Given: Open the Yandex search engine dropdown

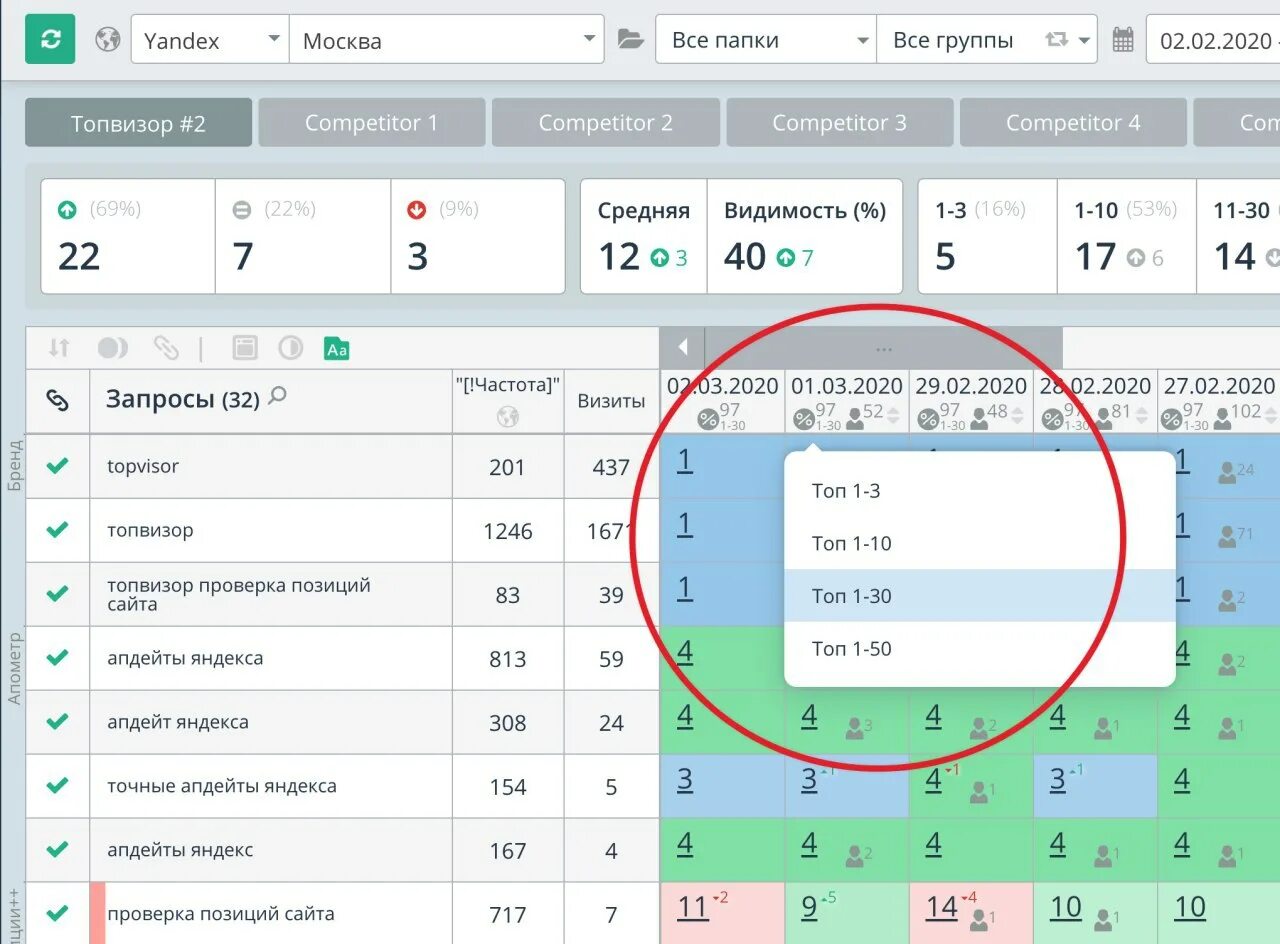Looking at the screenshot, I should pos(210,40).
